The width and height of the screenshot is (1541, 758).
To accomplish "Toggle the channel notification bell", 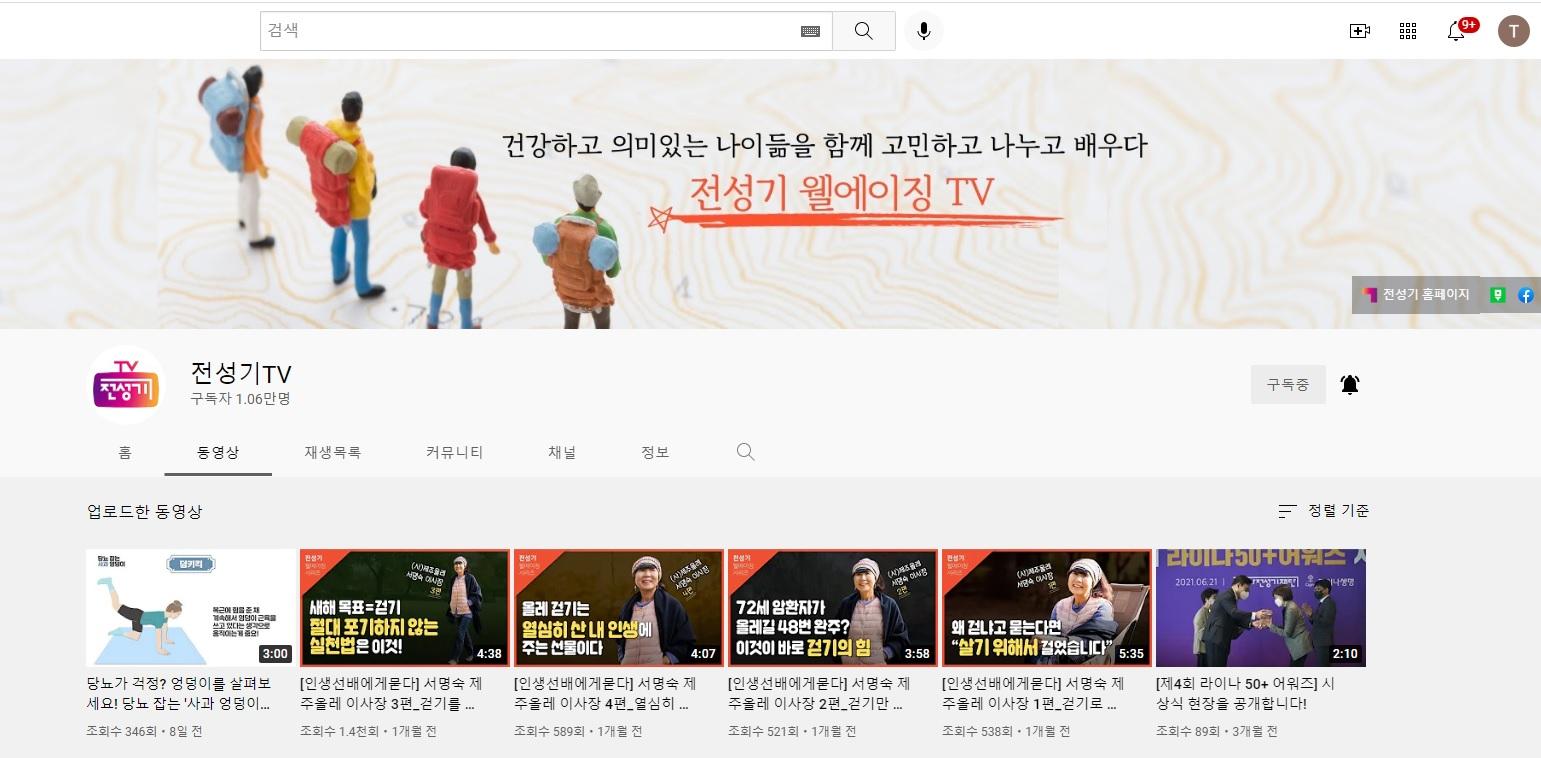I will [1350, 384].
